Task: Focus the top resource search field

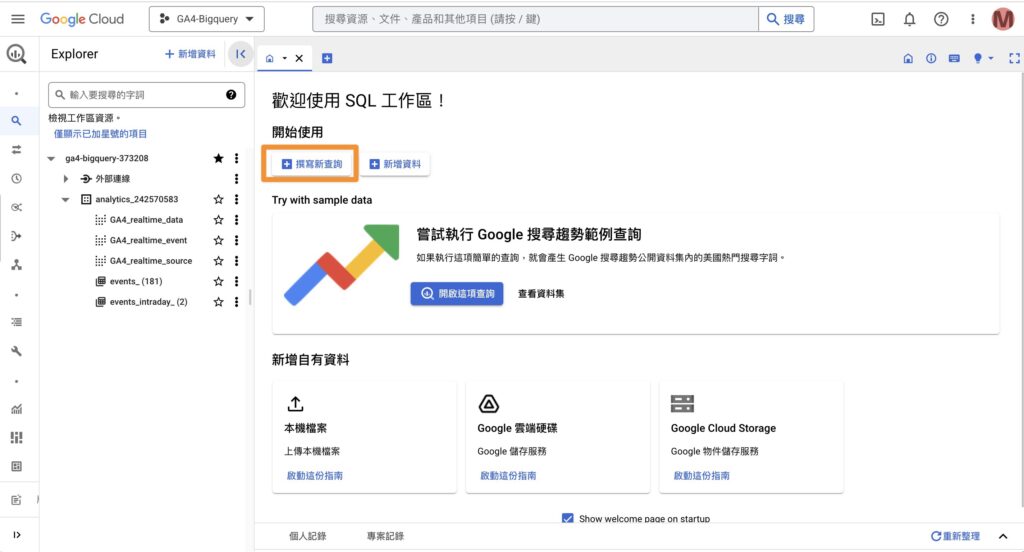Action: click(536, 19)
